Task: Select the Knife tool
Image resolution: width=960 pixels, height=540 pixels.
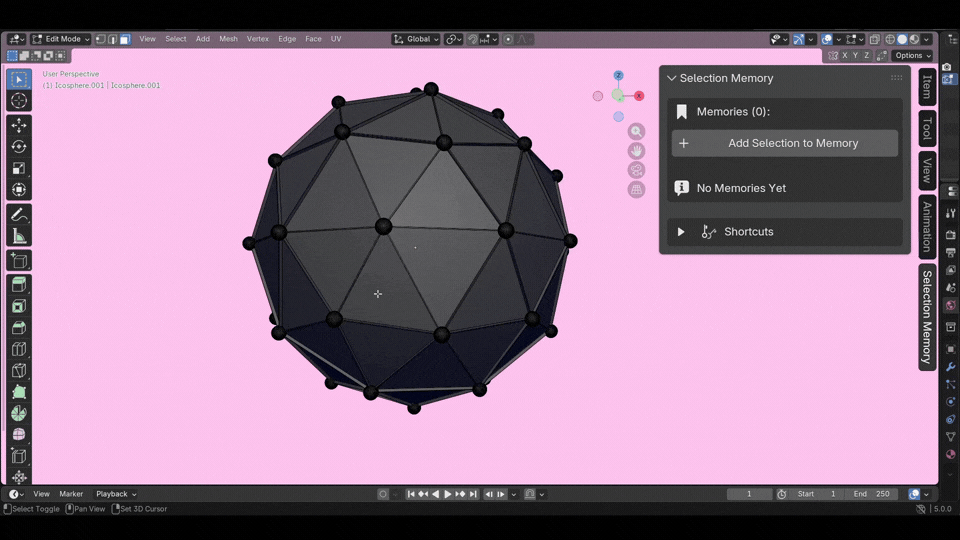Action: [x=19, y=370]
